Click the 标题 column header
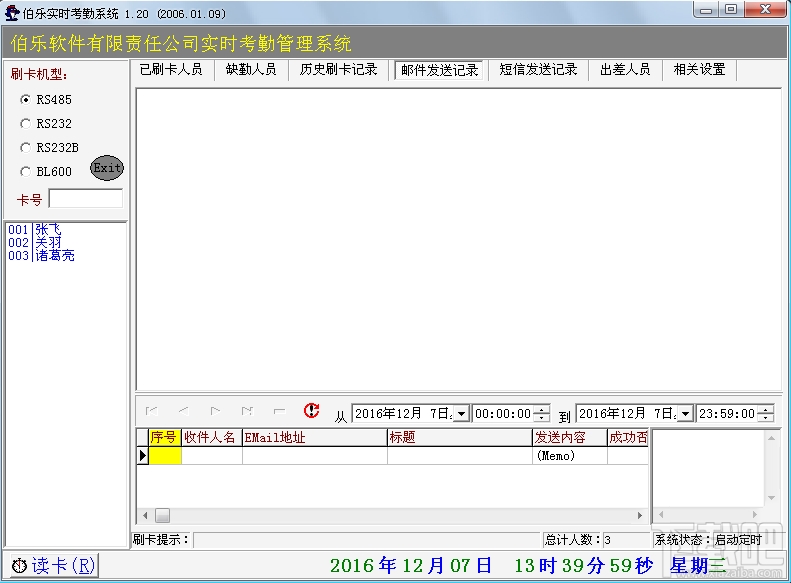Viewport: 791px width, 583px height. click(x=460, y=438)
